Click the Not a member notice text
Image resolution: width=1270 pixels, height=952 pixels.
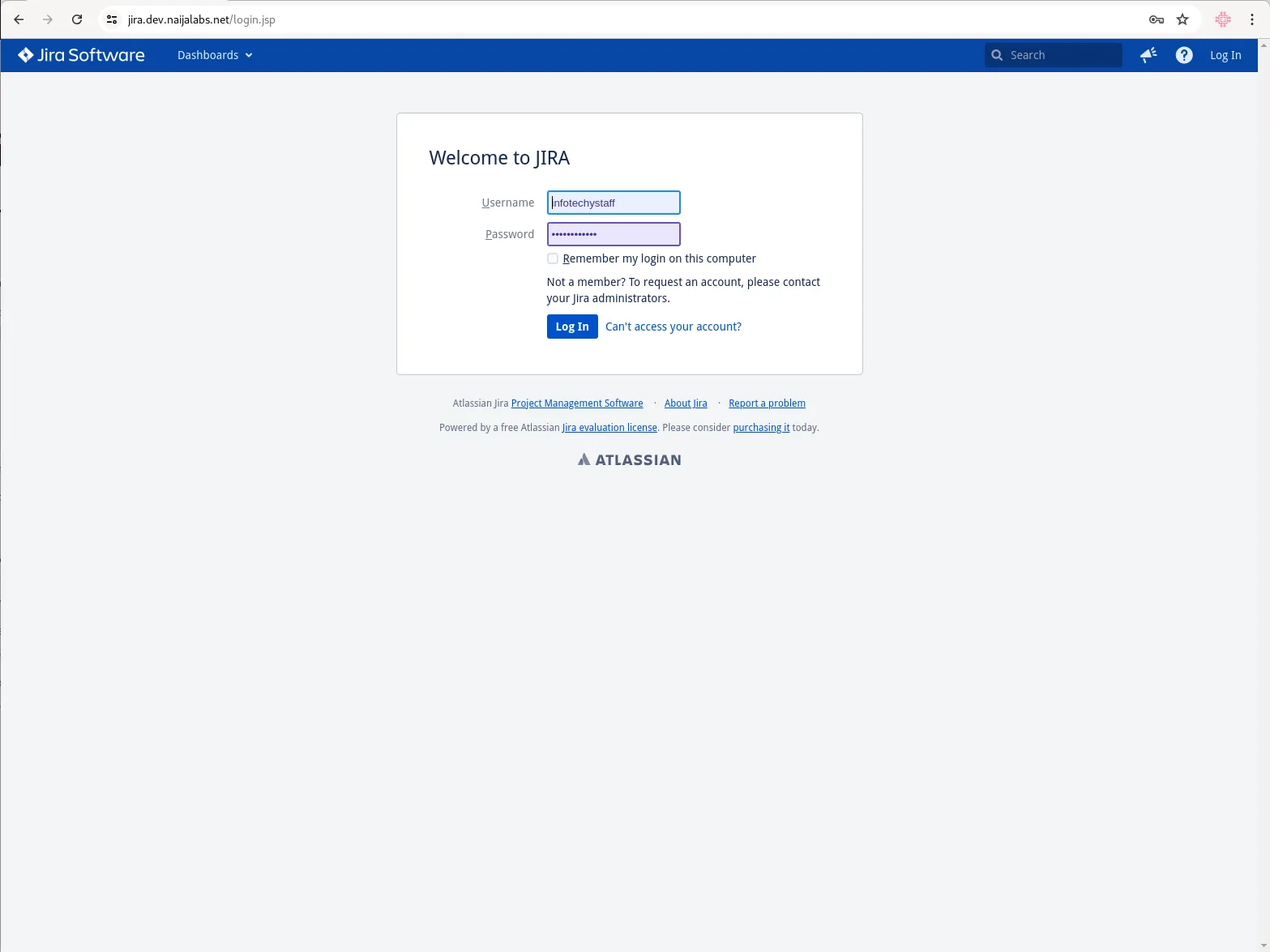(683, 290)
